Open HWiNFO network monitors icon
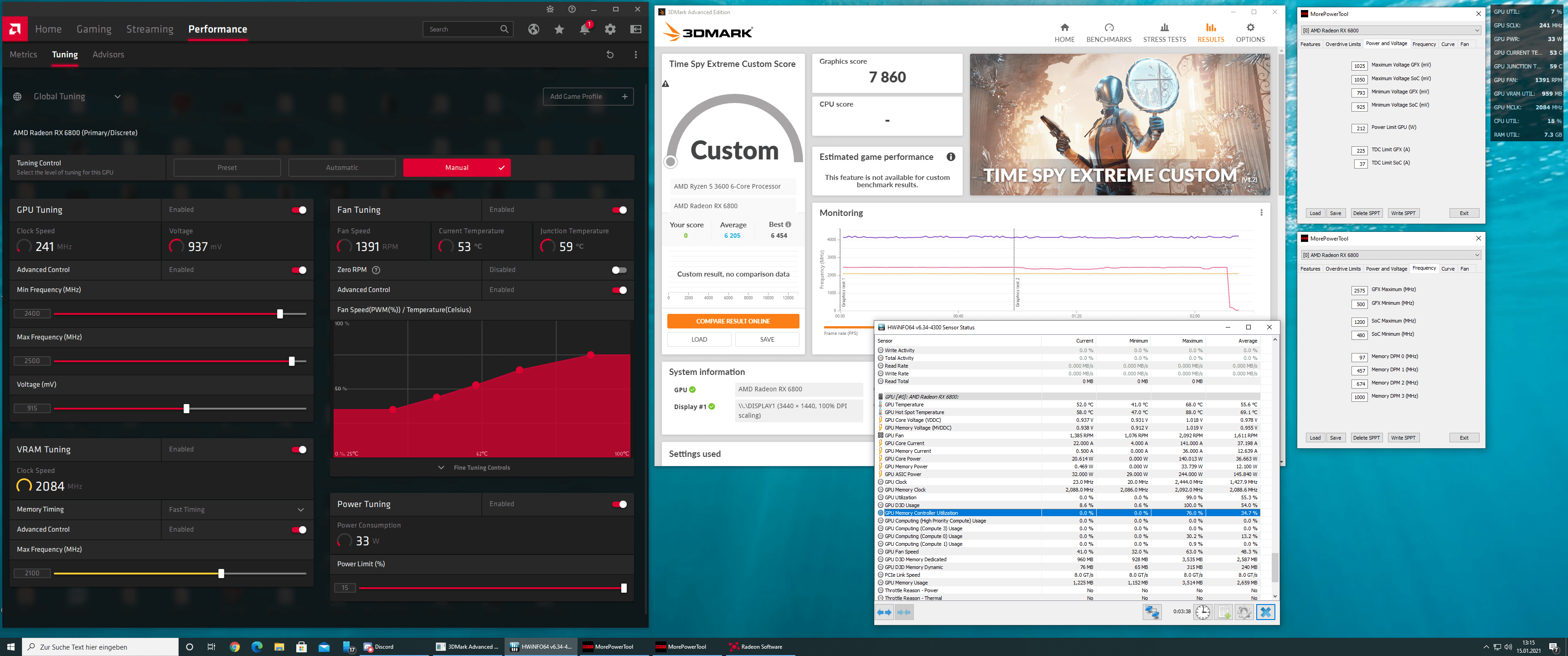1568x656 pixels. point(1152,611)
